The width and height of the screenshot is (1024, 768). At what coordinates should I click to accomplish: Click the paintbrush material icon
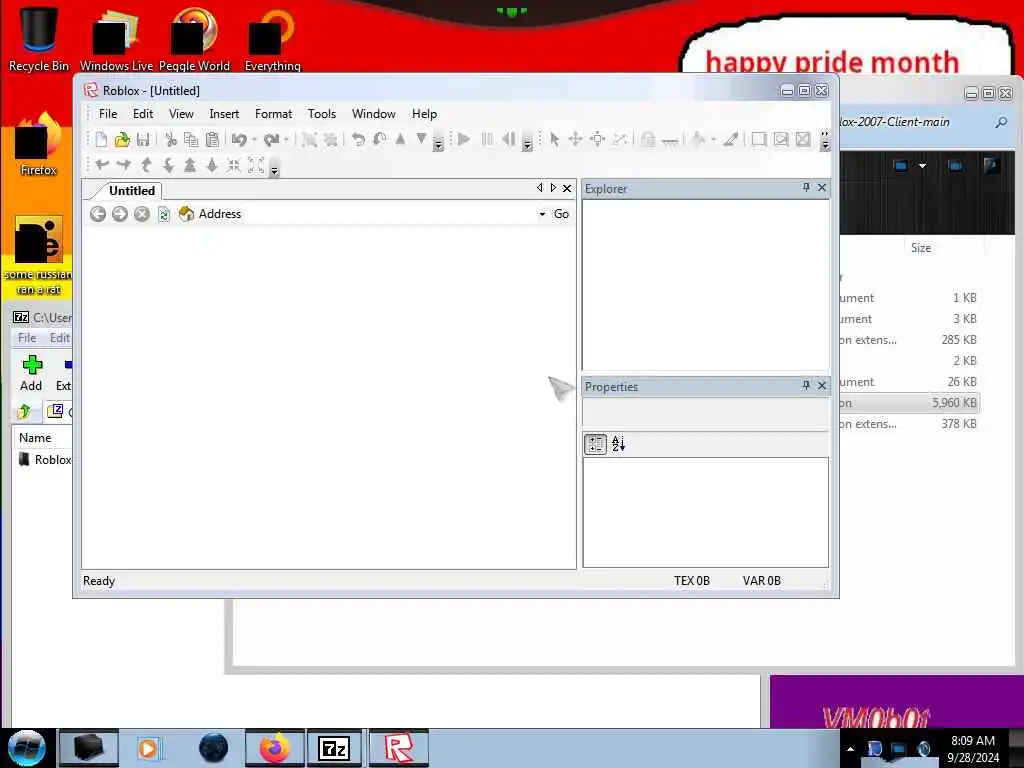pos(730,139)
